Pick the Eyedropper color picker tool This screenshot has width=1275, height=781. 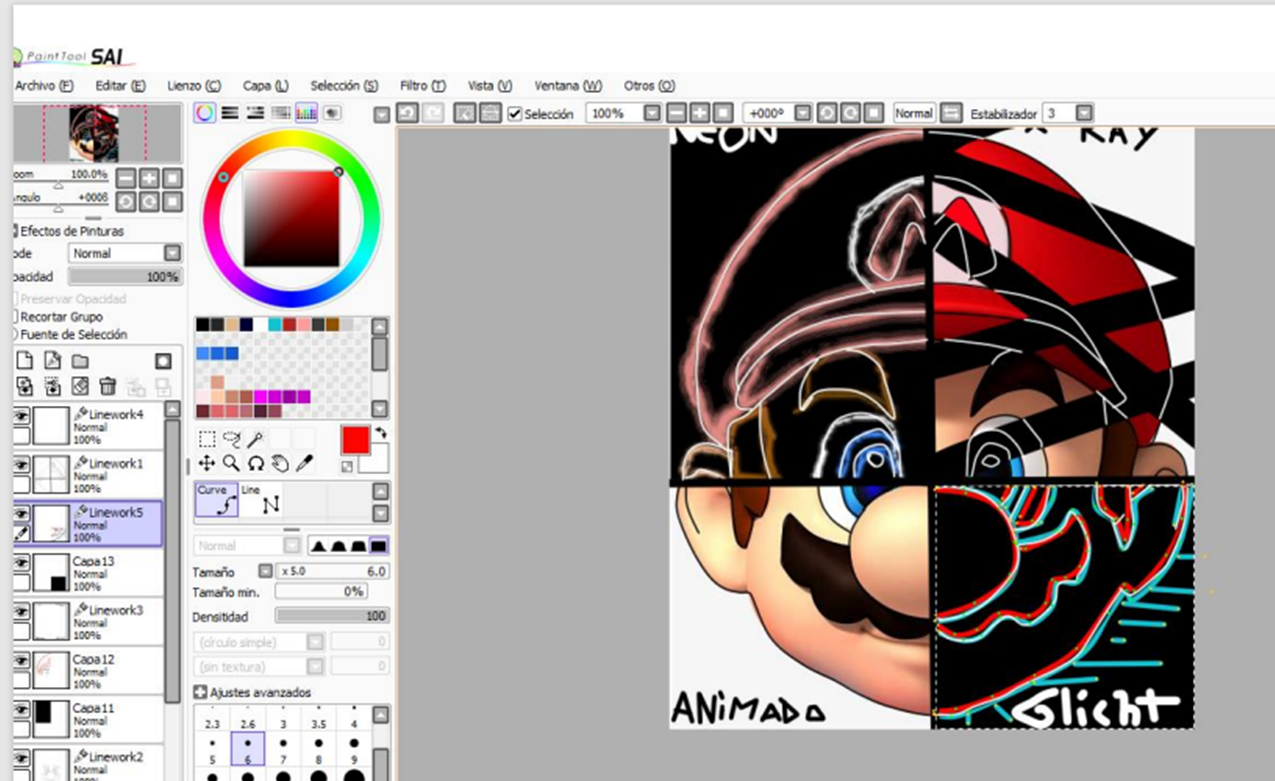[305, 463]
